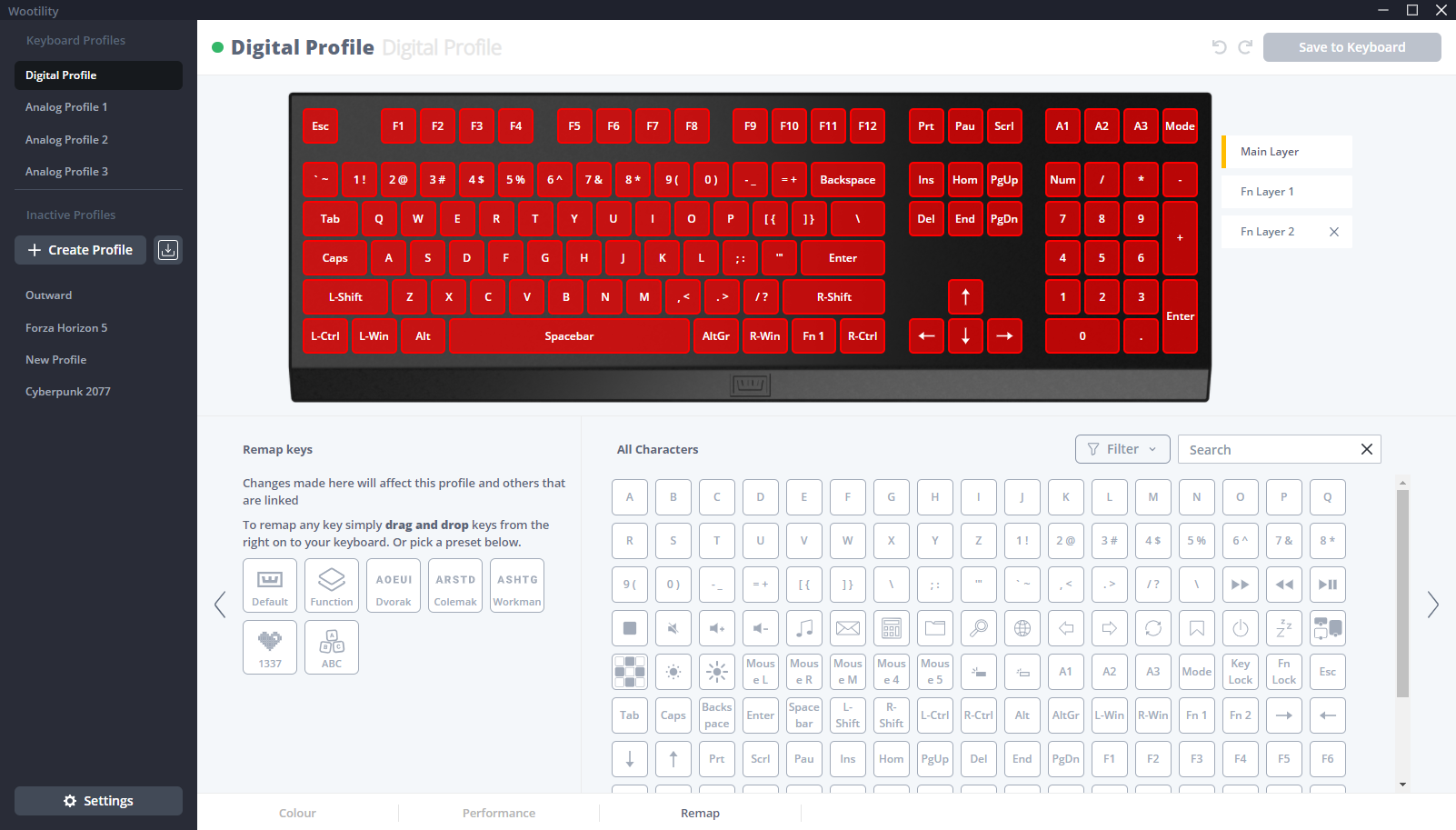1456x830 pixels.
Task: Click the undo arrow icon
Action: [1220, 47]
